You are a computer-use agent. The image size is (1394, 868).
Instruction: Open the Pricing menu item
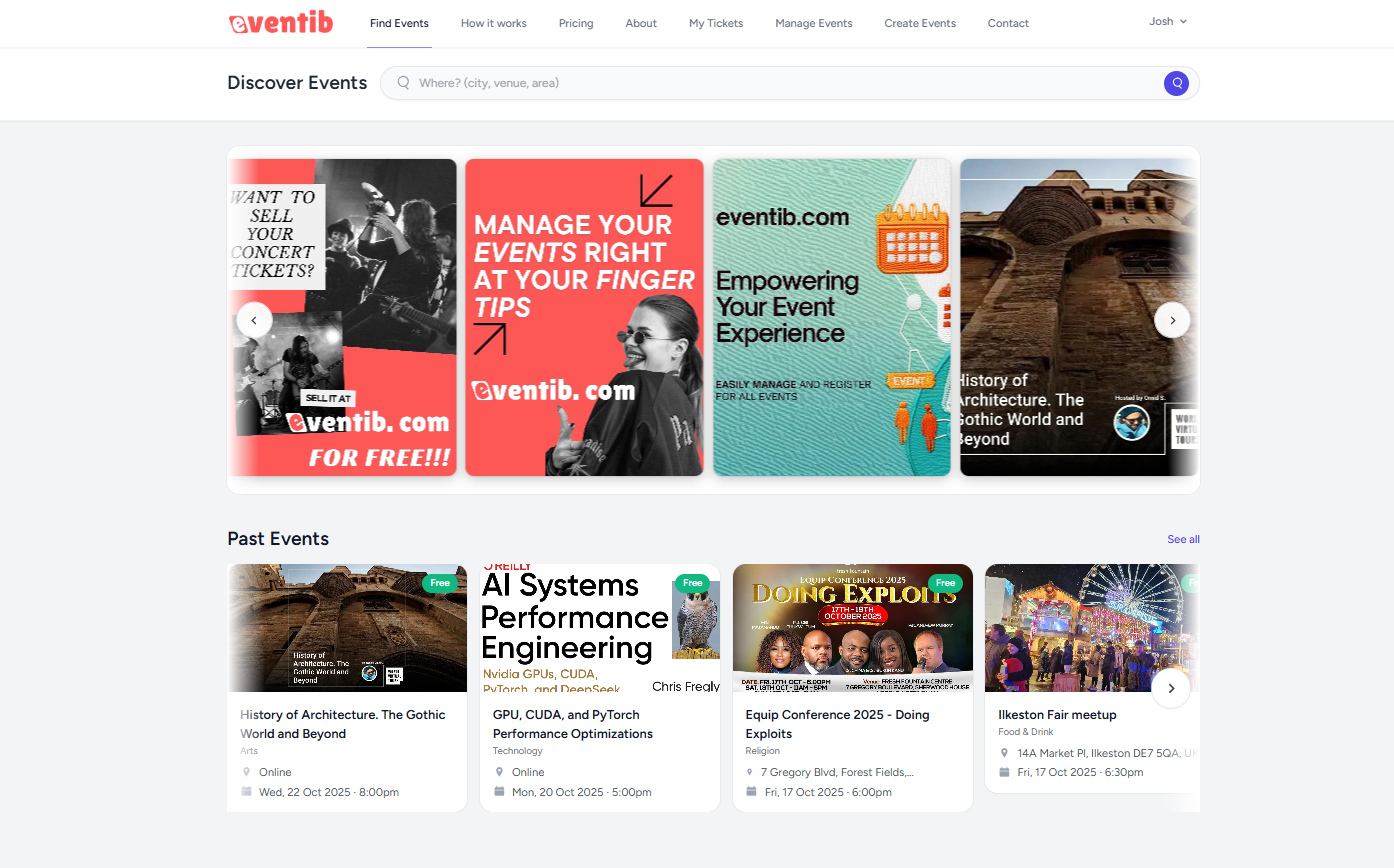pos(576,23)
